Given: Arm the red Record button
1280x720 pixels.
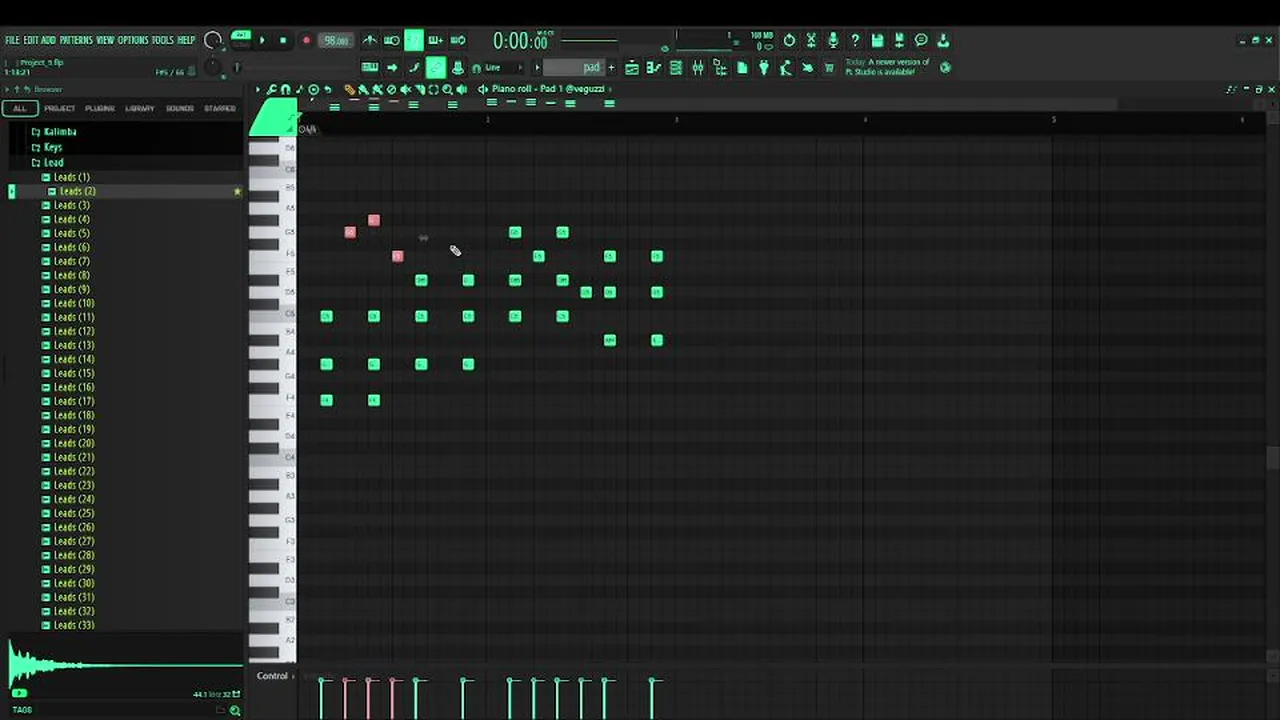Looking at the screenshot, I should point(306,41).
